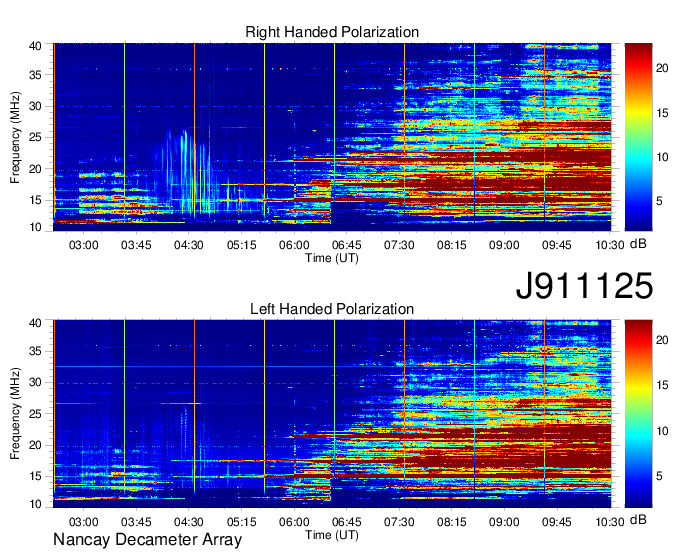Click the "dB" unit label of Left Handed colorbar

tap(638, 519)
